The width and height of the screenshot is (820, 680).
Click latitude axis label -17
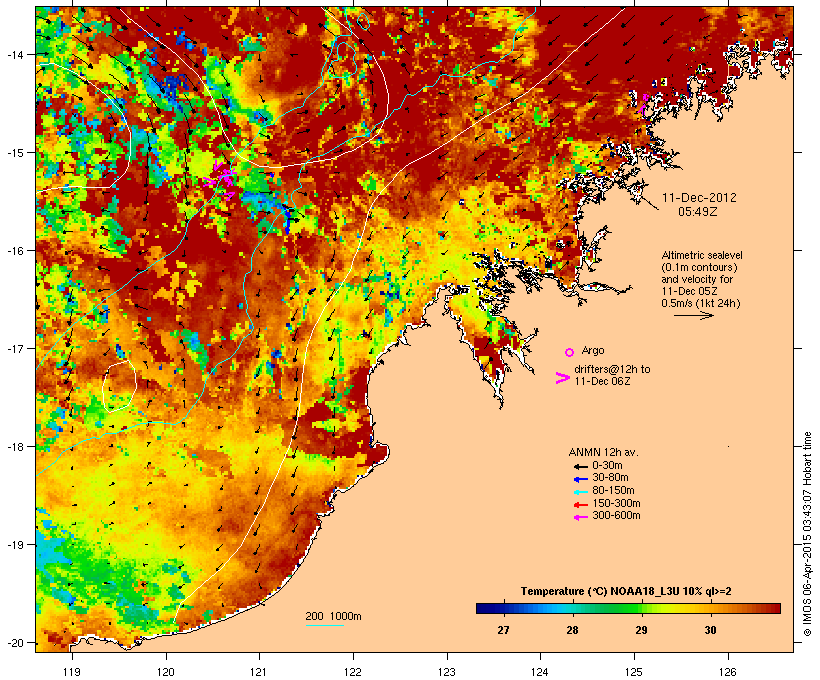click(16, 349)
